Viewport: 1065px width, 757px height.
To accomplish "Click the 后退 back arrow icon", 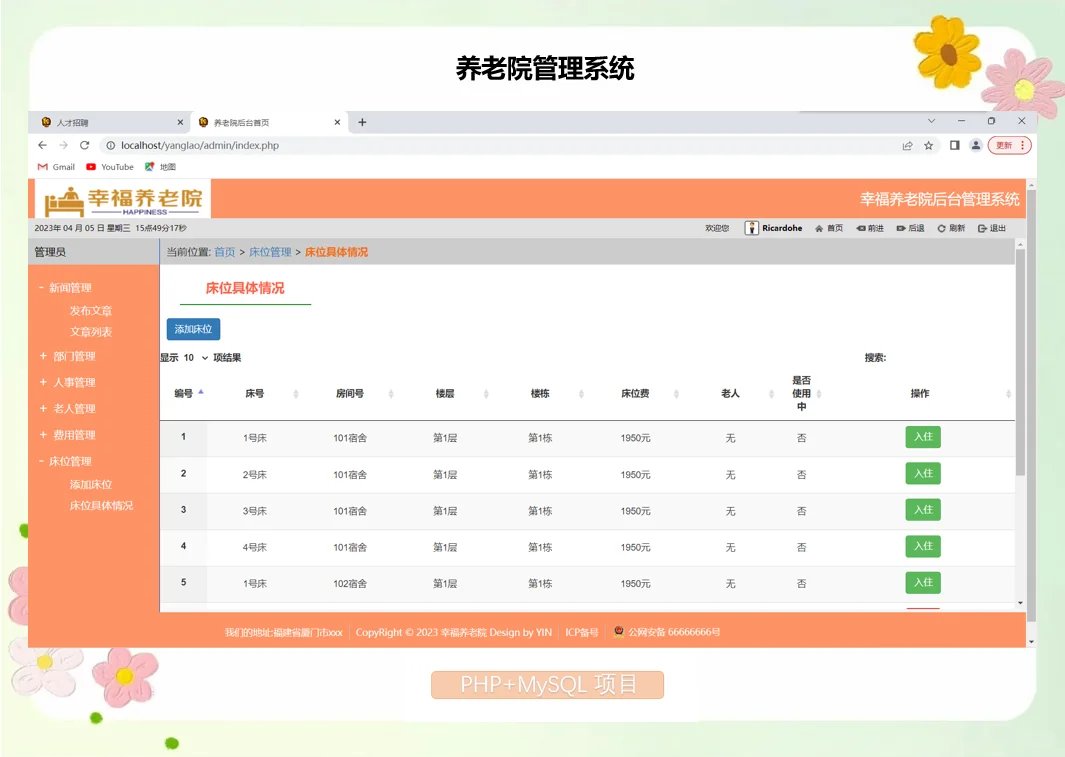I will (x=899, y=228).
